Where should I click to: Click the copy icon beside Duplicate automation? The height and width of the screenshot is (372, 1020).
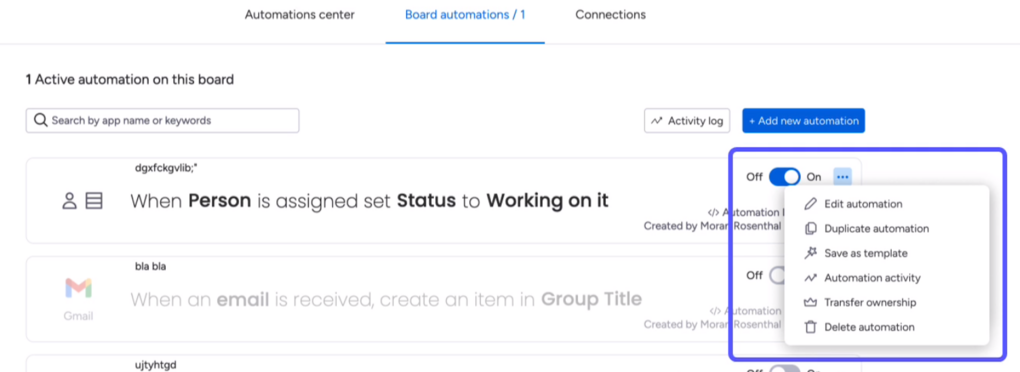pyautogui.click(x=810, y=229)
